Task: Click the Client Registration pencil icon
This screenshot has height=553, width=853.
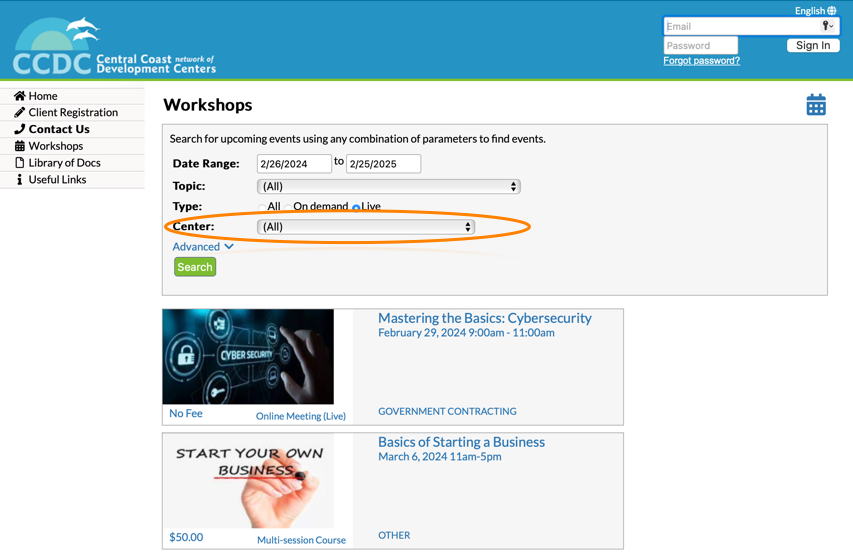Action: 19,113
